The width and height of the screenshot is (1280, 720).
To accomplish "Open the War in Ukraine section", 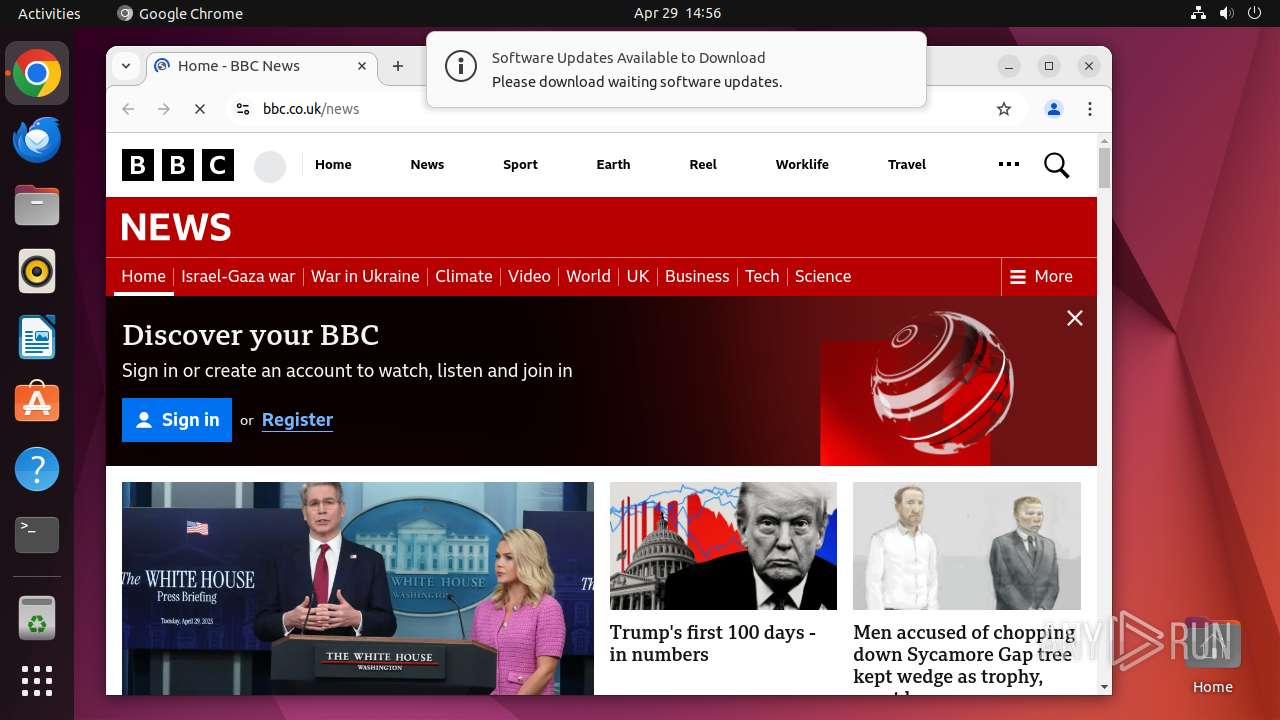I will point(365,277).
